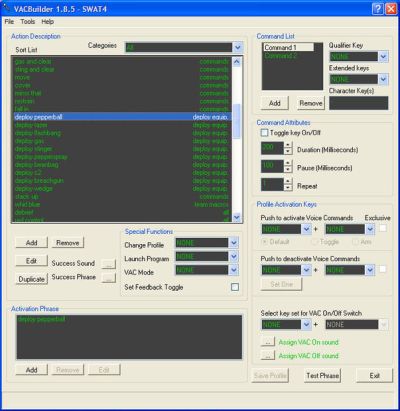Click the Test Phrase button

(x=322, y=376)
